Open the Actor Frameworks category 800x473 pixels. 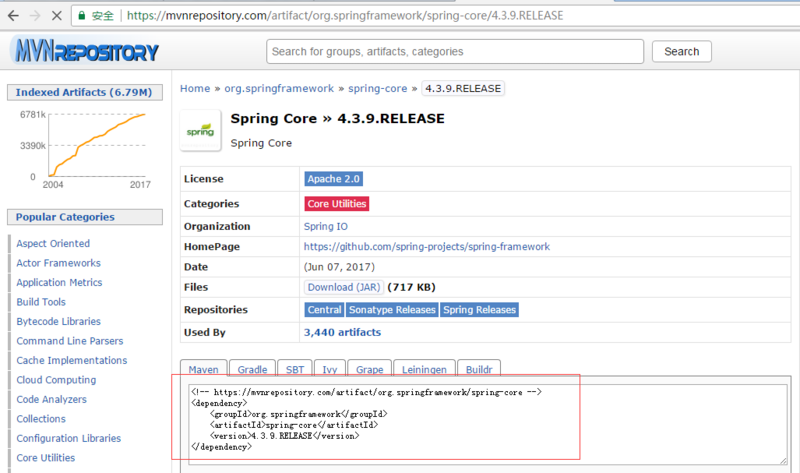pos(59,263)
